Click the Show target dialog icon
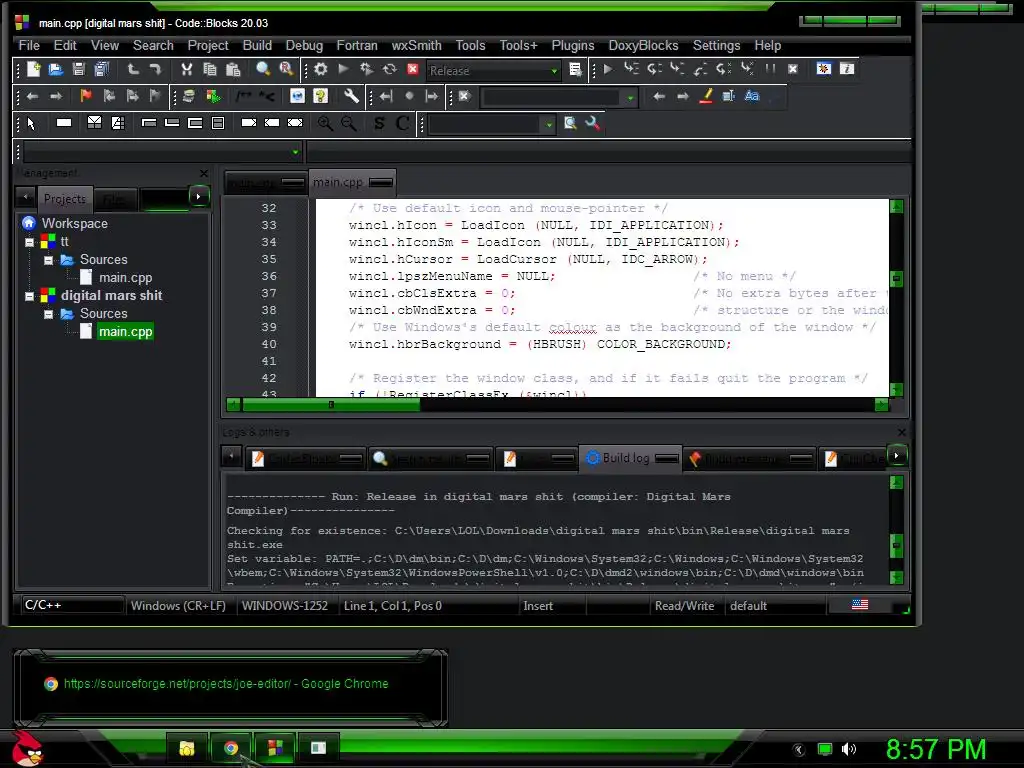The image size is (1024, 768). pyautogui.click(x=575, y=69)
